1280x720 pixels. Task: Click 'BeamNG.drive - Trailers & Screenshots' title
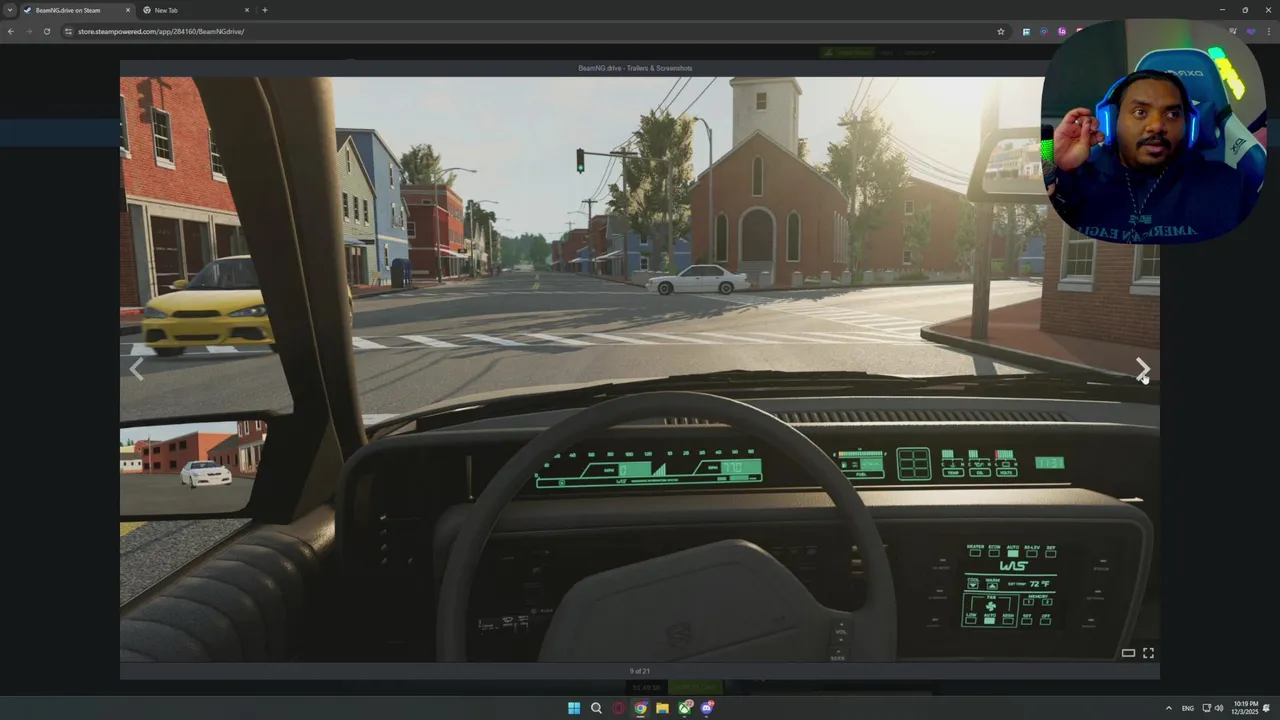pyautogui.click(x=635, y=68)
